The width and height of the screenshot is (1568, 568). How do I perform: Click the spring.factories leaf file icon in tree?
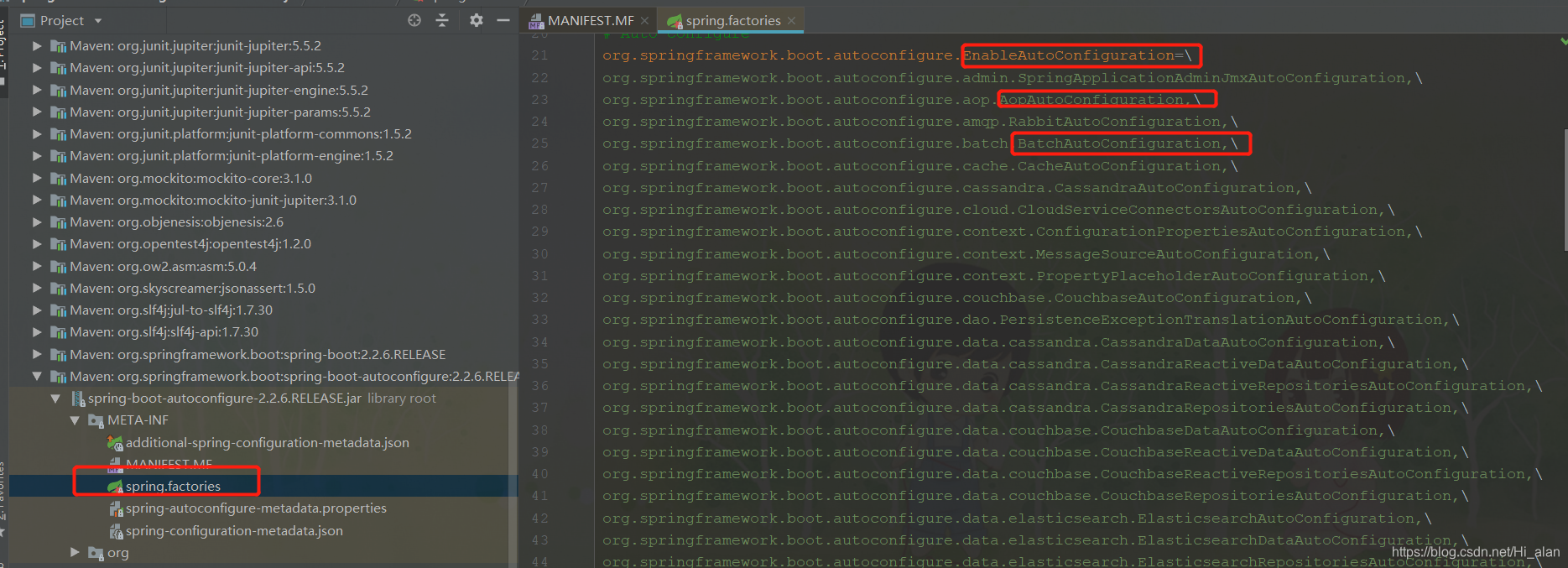(x=115, y=487)
